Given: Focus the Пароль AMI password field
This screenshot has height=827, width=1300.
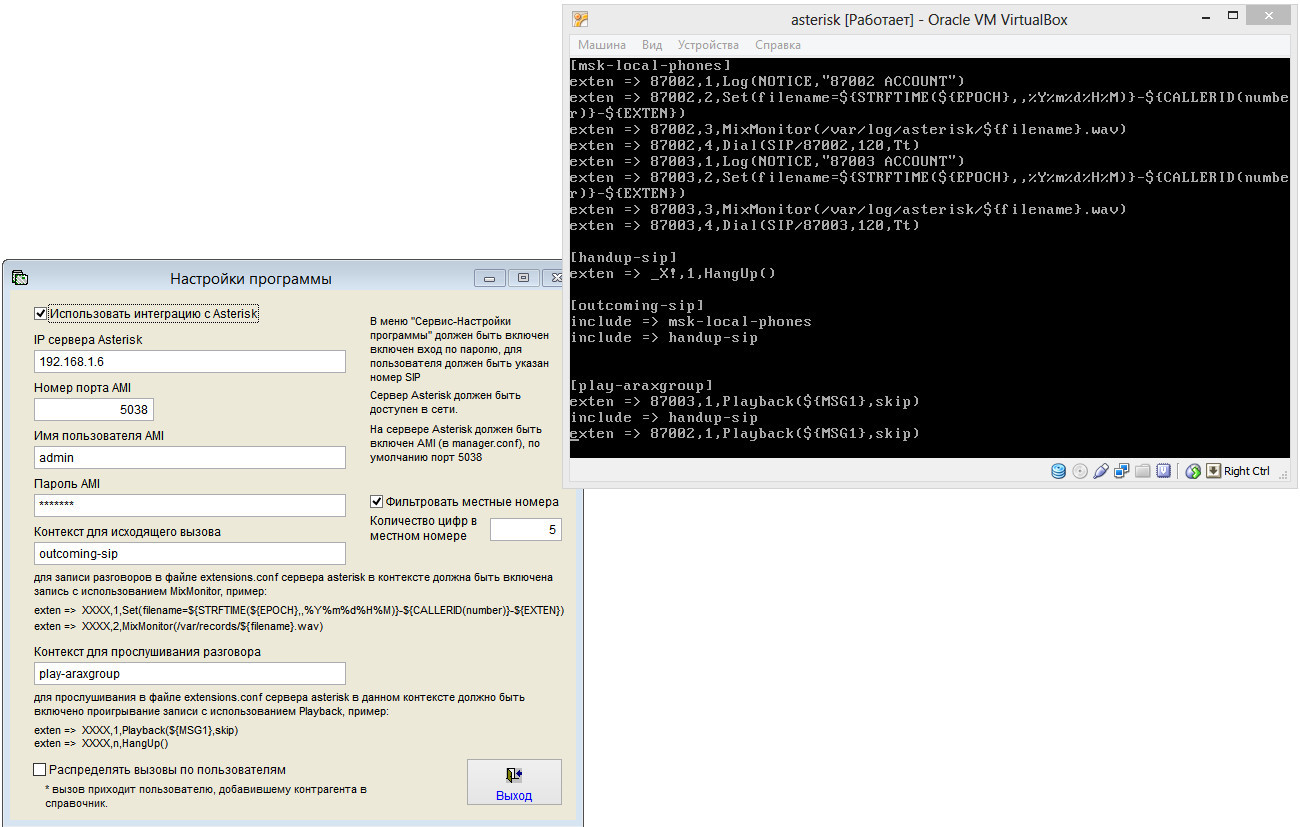Looking at the screenshot, I should 189,505.
